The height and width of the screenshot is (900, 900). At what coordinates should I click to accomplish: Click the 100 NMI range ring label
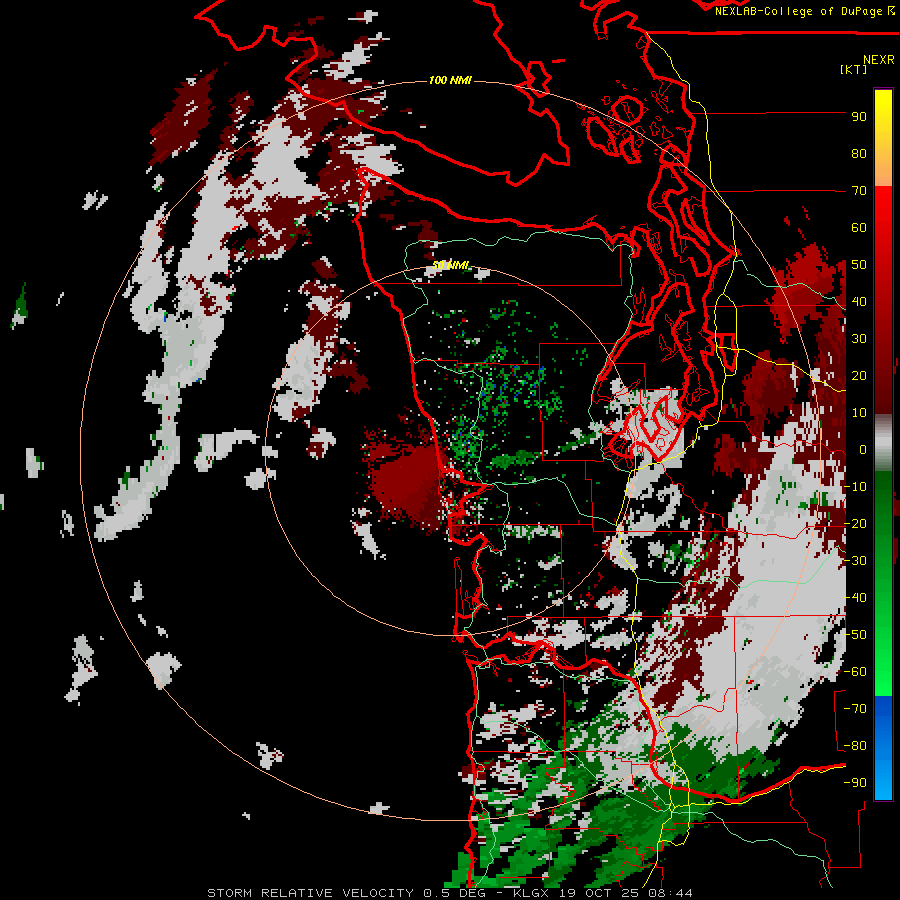[x=450, y=80]
